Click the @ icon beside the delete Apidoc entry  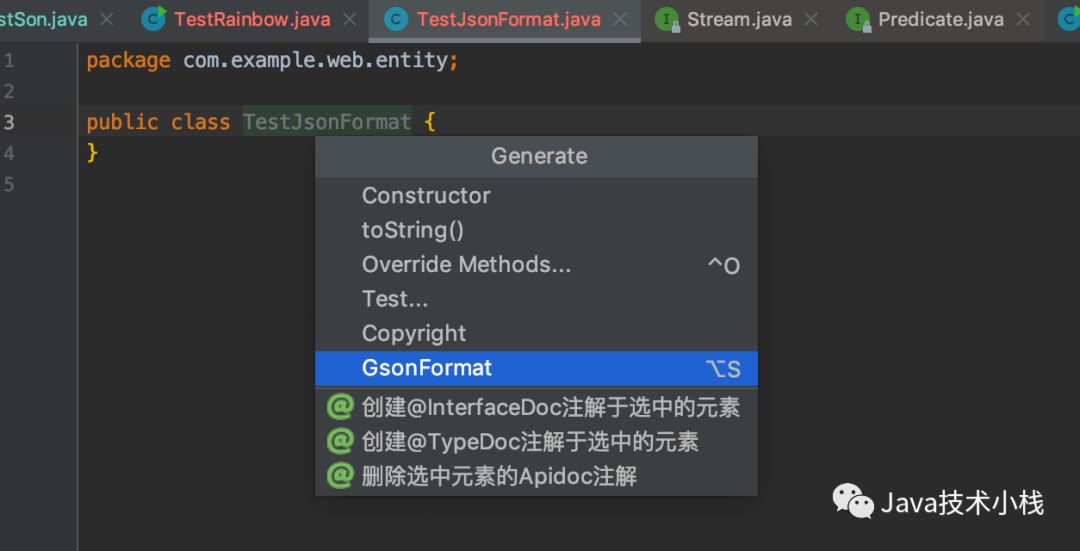click(341, 475)
